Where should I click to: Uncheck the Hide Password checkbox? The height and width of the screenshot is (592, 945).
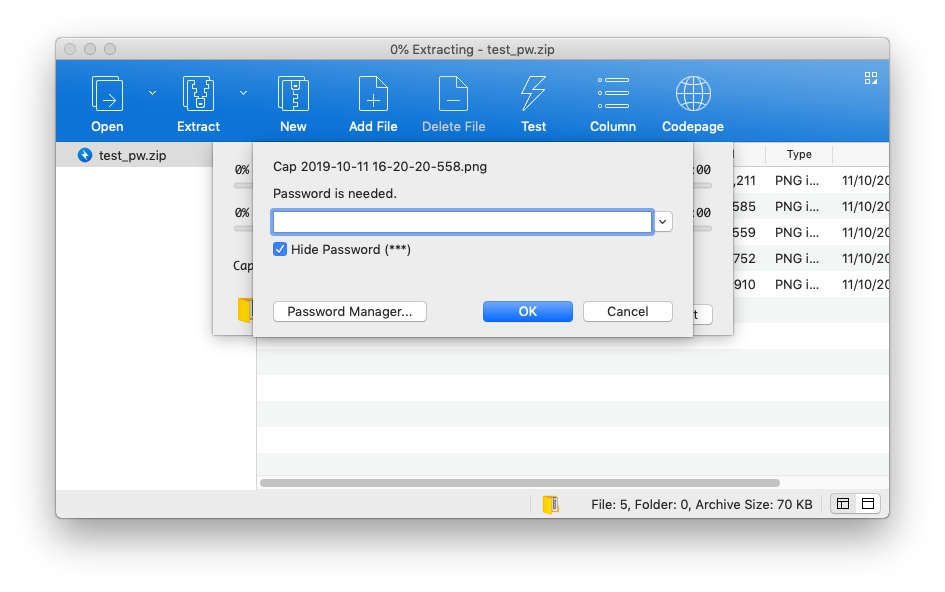280,249
